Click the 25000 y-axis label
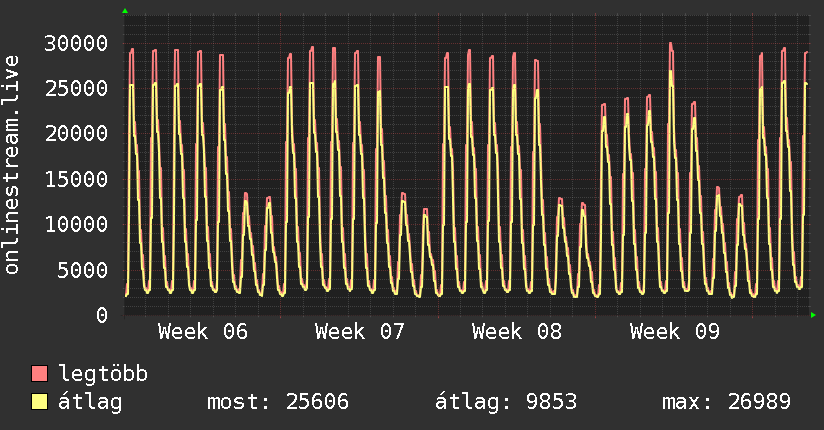Screen dimensions: 824x430 77,88
